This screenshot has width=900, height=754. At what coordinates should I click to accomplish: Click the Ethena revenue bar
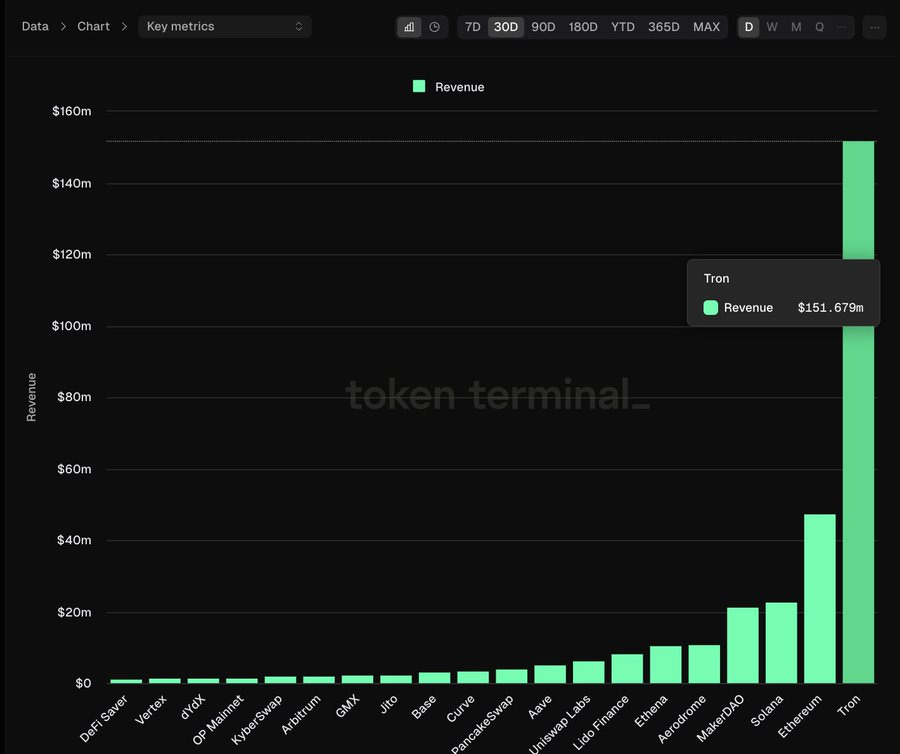(666, 664)
